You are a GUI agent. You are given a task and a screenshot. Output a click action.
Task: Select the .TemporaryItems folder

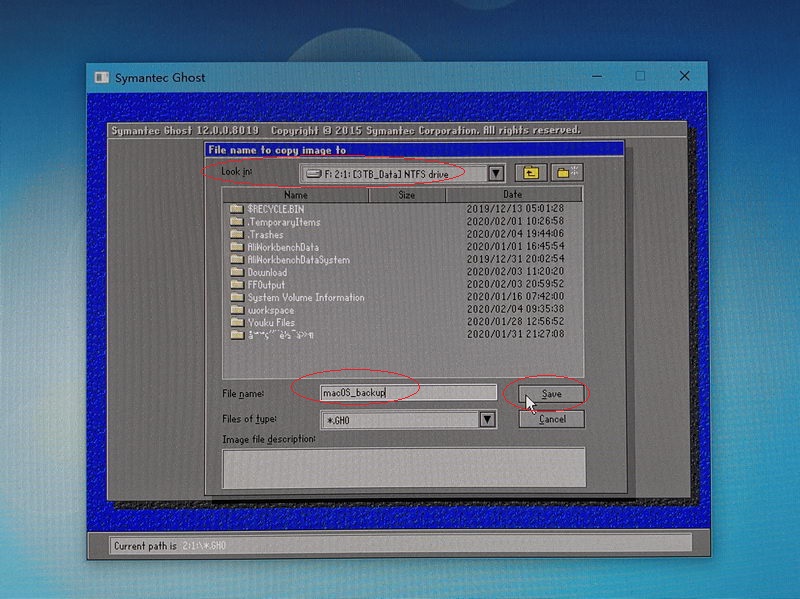click(x=283, y=222)
